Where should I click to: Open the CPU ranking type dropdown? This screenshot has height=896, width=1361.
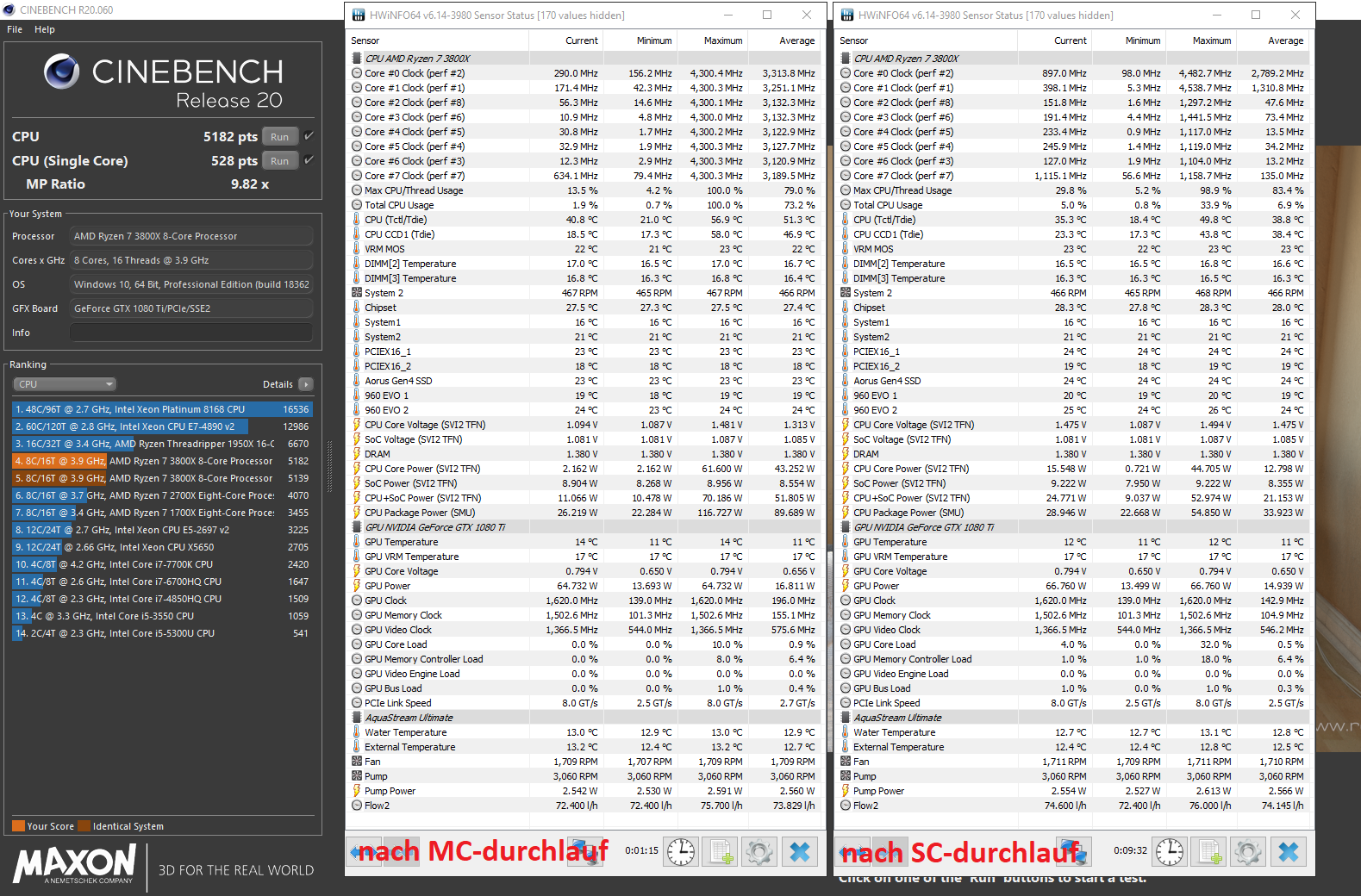tap(65, 384)
